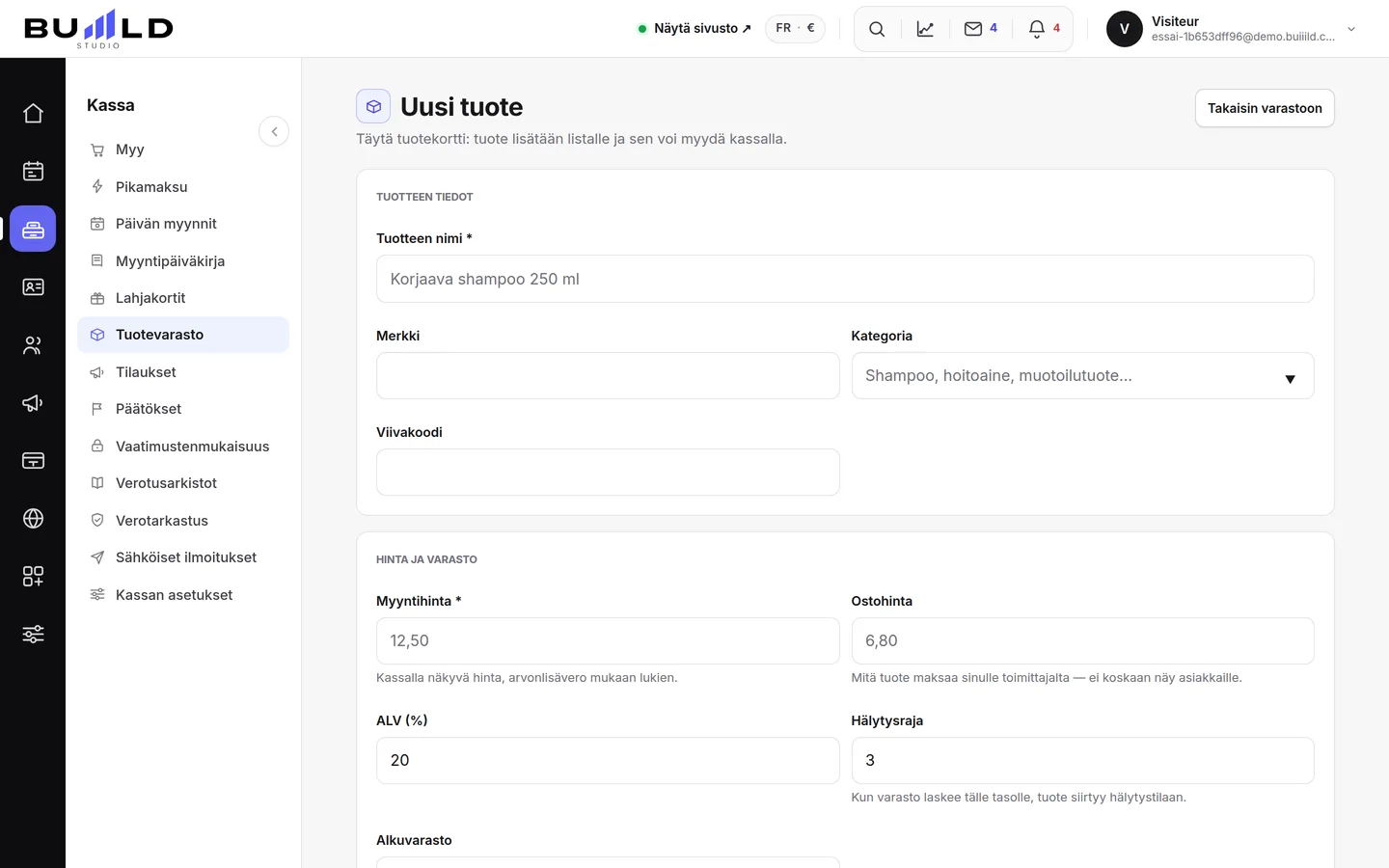Screen dimensions: 1389x868
Task: Expand the Visiteur account menu
Action: pyautogui.click(x=1232, y=29)
